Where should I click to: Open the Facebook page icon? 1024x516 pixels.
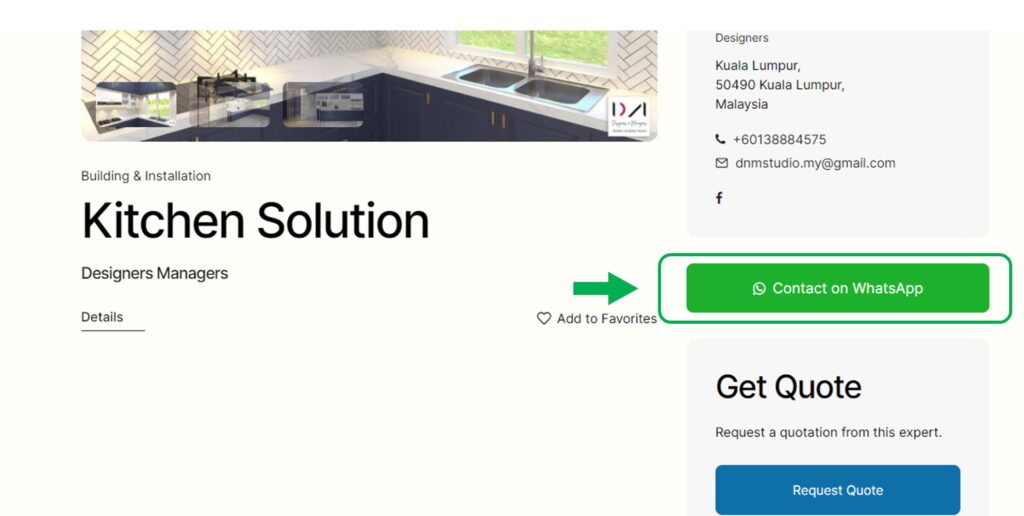pos(719,198)
